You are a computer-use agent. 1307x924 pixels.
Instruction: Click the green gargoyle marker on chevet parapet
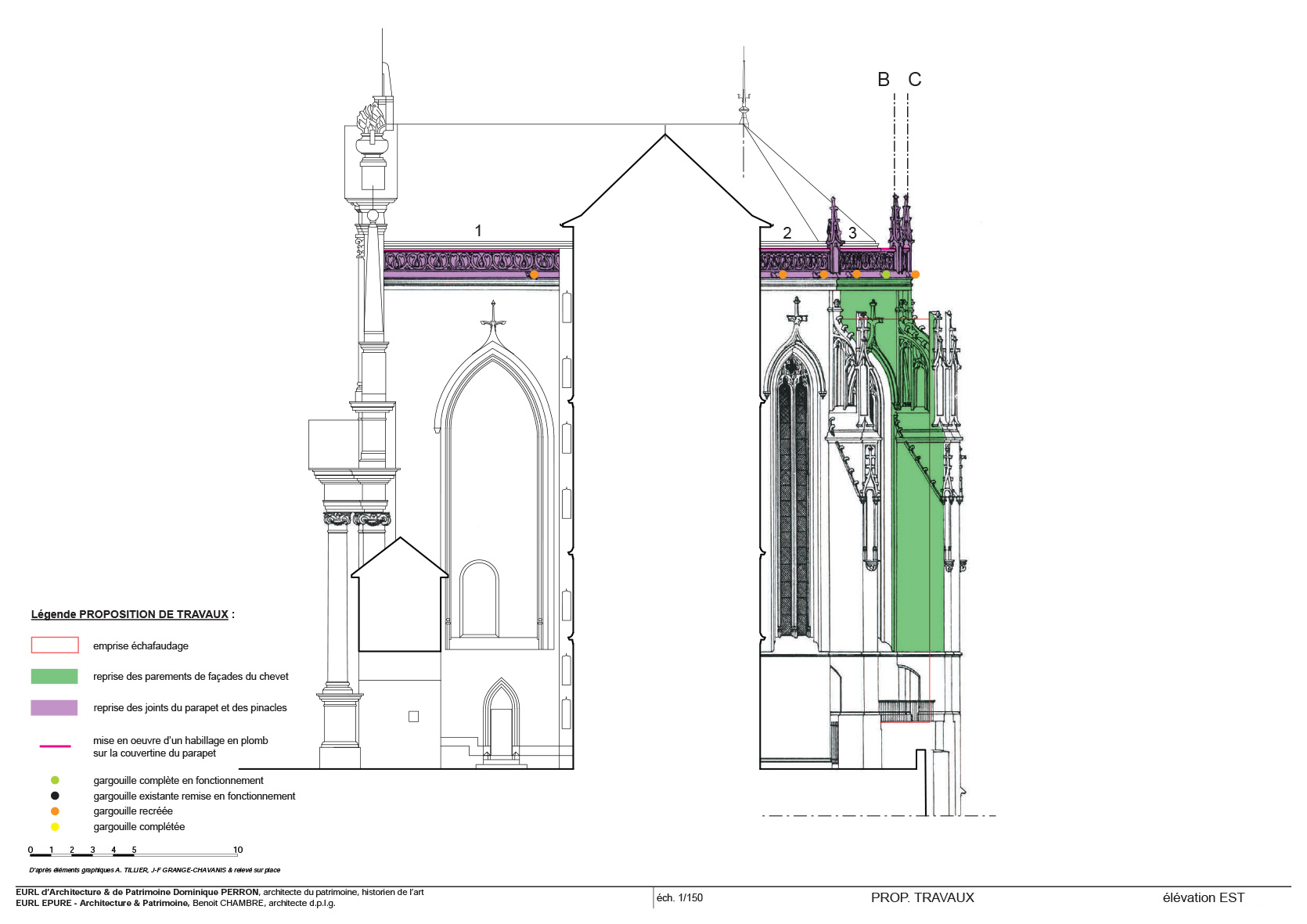[x=886, y=274]
